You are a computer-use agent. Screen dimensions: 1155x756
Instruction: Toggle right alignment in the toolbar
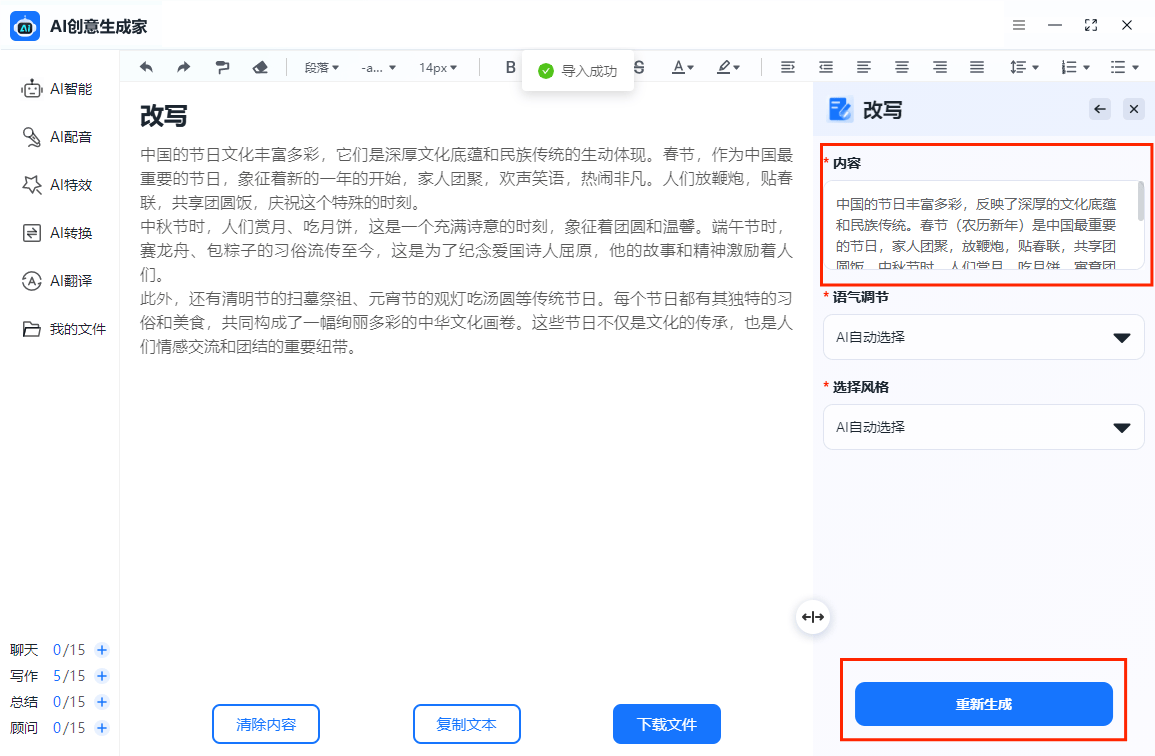[x=939, y=66]
